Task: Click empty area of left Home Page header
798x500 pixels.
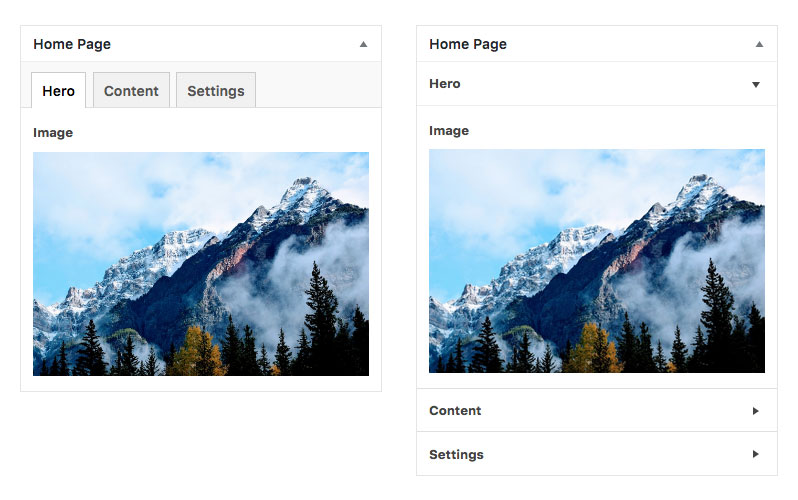Action: [234, 44]
